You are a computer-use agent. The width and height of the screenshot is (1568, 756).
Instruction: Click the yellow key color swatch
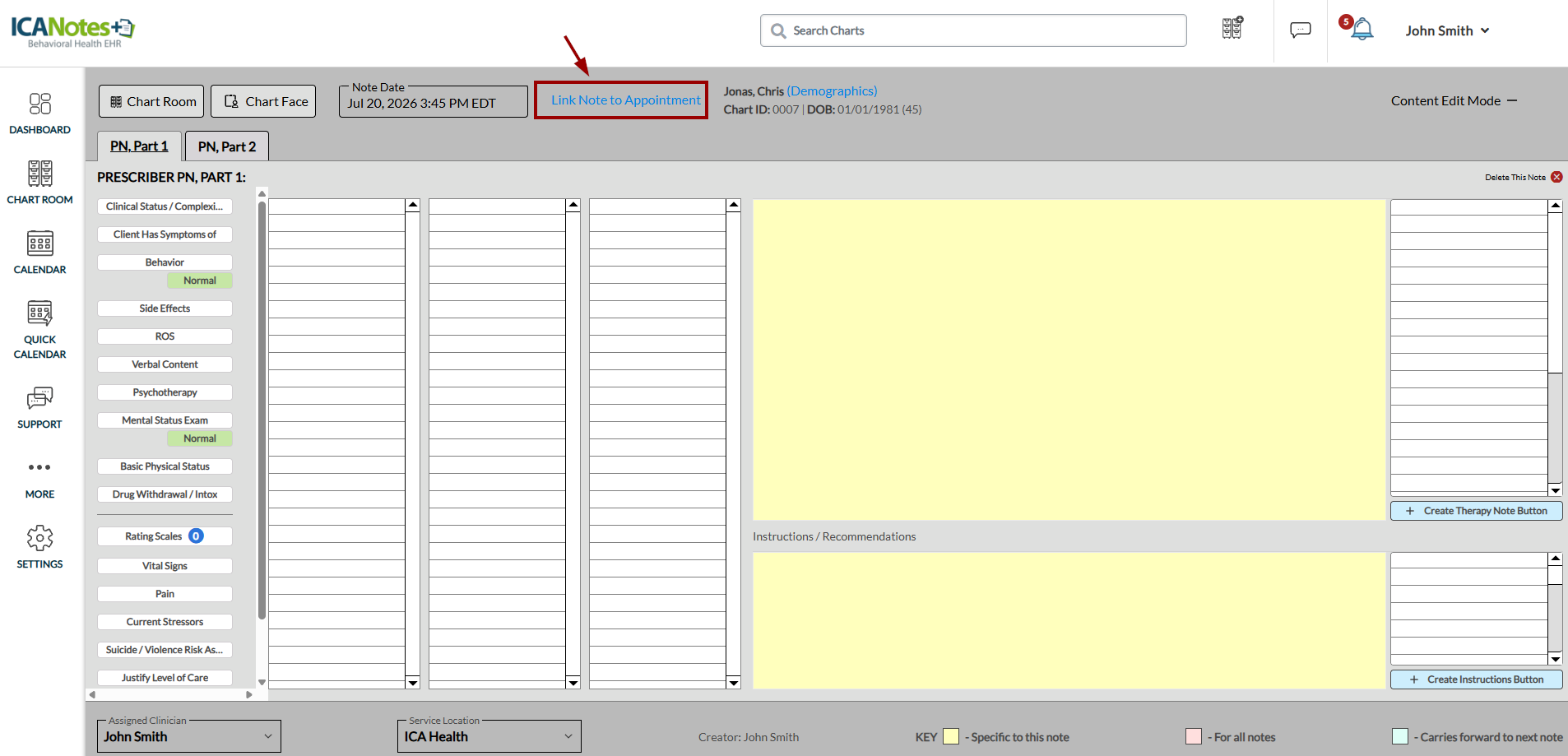951,736
